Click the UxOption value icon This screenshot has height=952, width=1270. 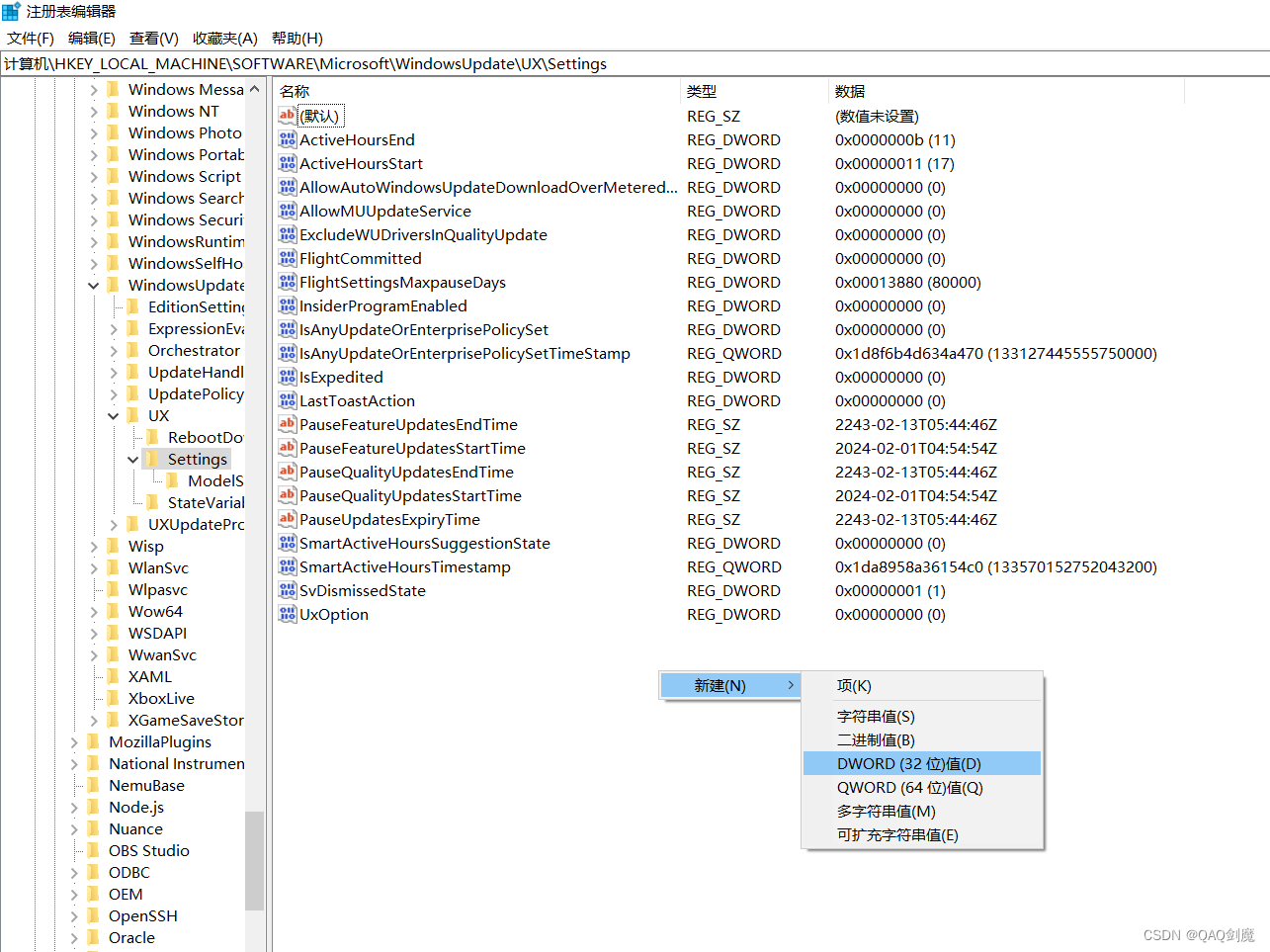(288, 614)
